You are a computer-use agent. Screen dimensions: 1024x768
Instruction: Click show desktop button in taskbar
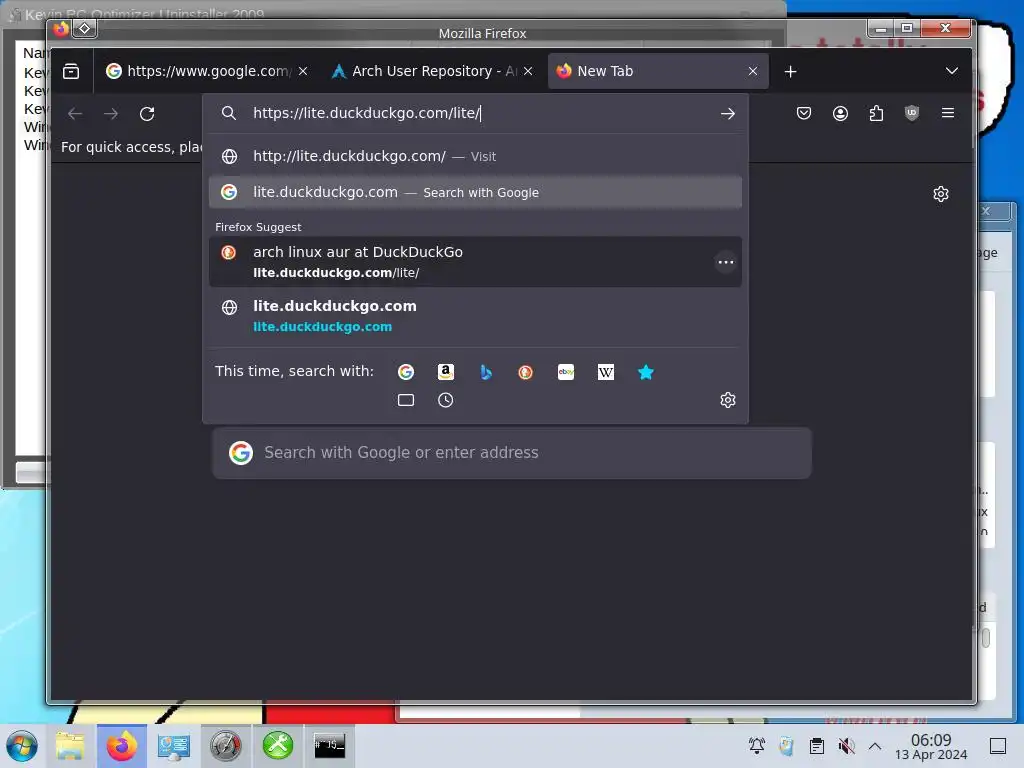pos(998,746)
